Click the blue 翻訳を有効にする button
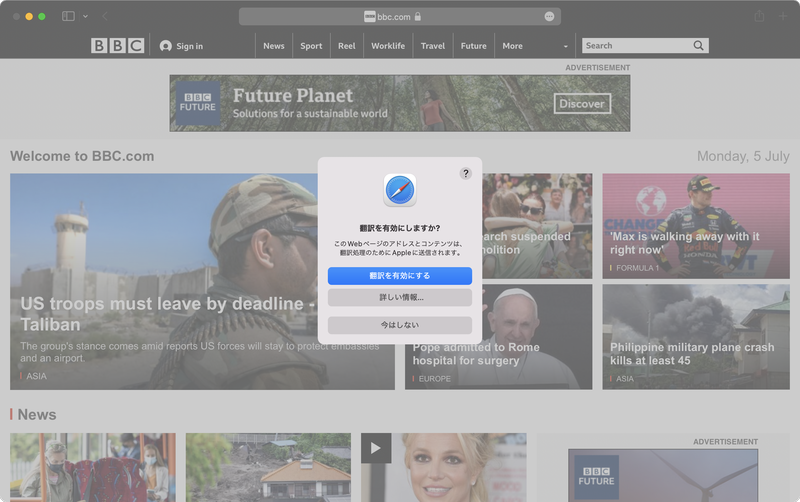The height and width of the screenshot is (502, 800). (400, 276)
